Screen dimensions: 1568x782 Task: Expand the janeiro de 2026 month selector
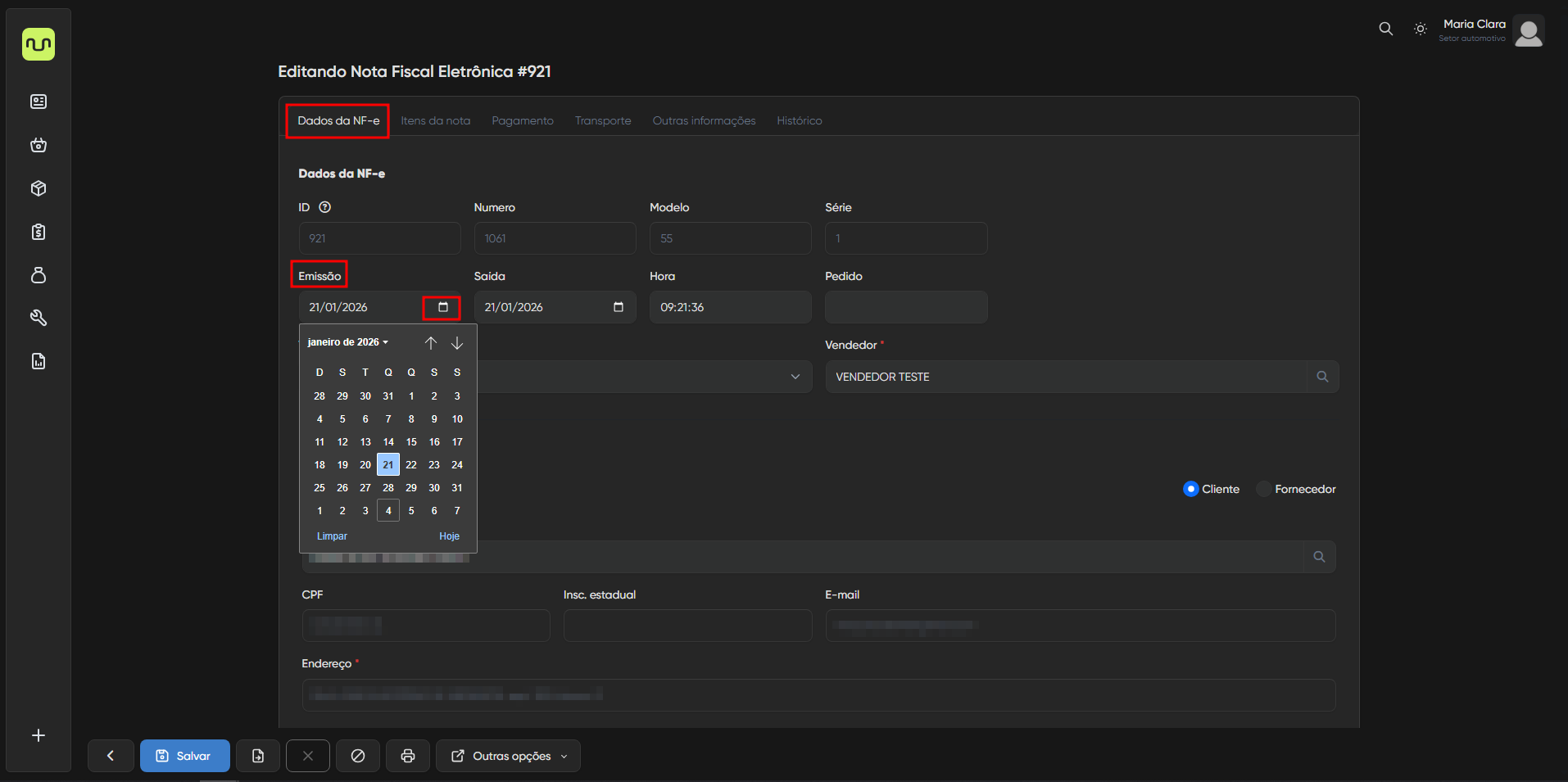click(347, 342)
